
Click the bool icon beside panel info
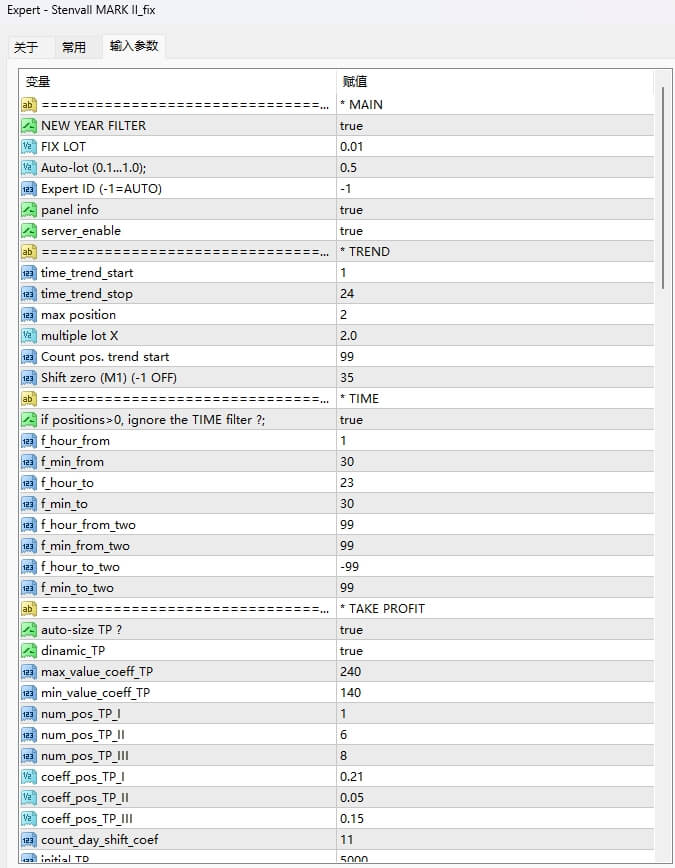[29, 210]
